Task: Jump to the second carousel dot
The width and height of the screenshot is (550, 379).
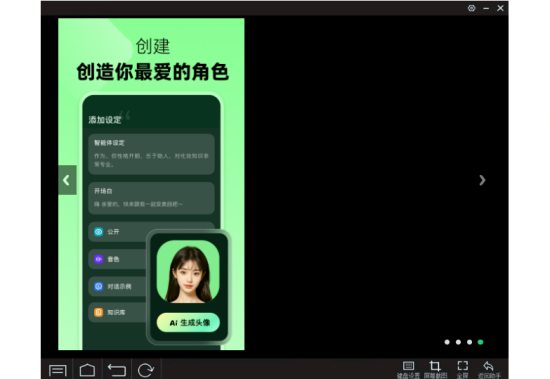Action: click(x=458, y=342)
